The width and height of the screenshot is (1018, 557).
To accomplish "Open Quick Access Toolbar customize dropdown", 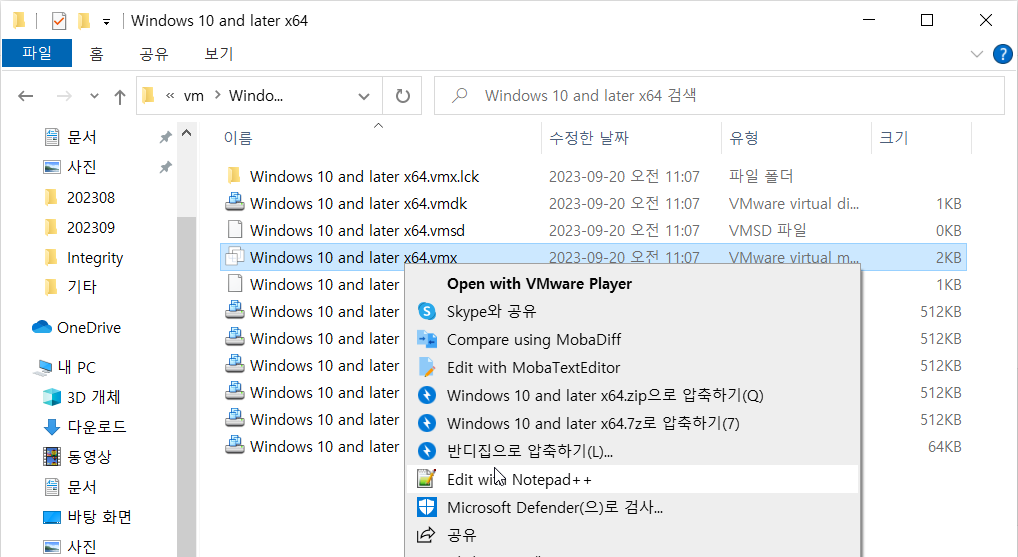I will pos(106,21).
